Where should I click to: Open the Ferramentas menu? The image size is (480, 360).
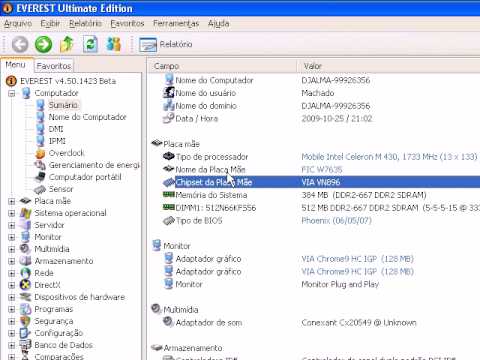tap(176, 24)
